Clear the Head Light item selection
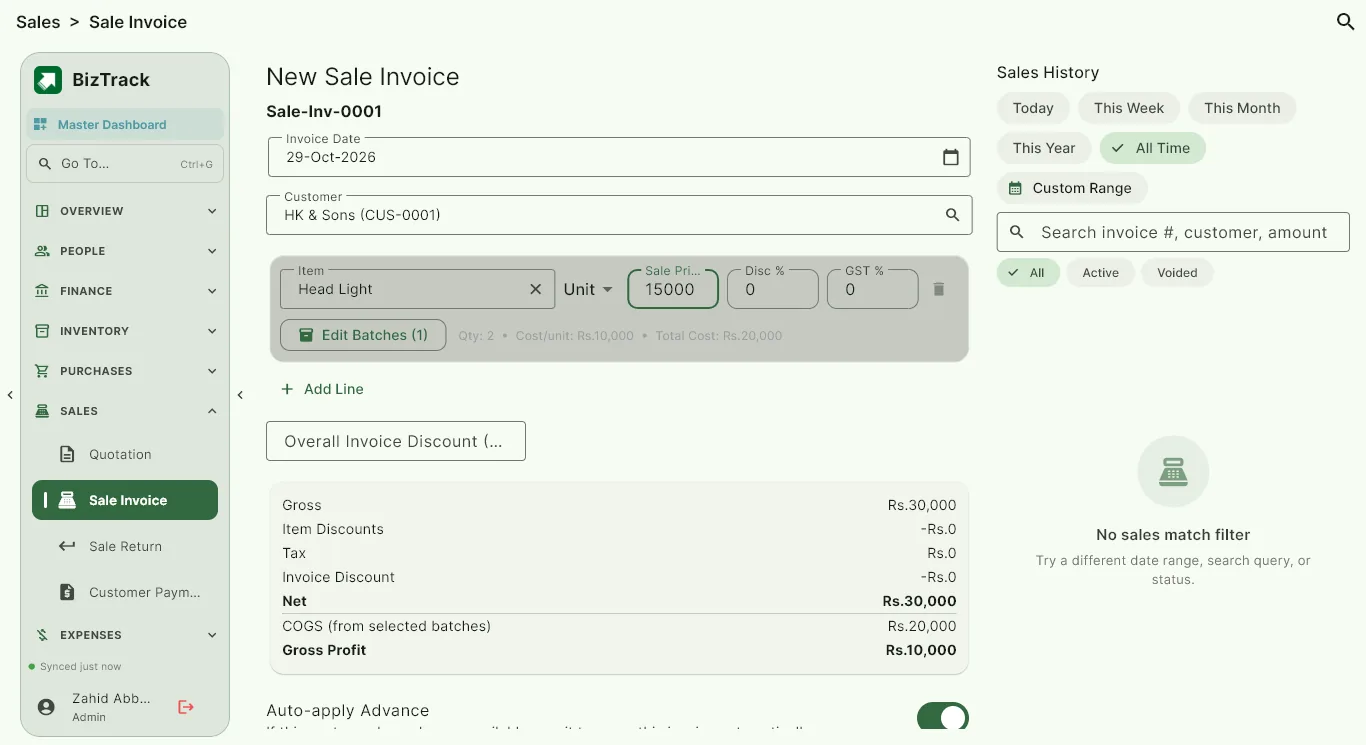1366x745 pixels. click(535, 289)
